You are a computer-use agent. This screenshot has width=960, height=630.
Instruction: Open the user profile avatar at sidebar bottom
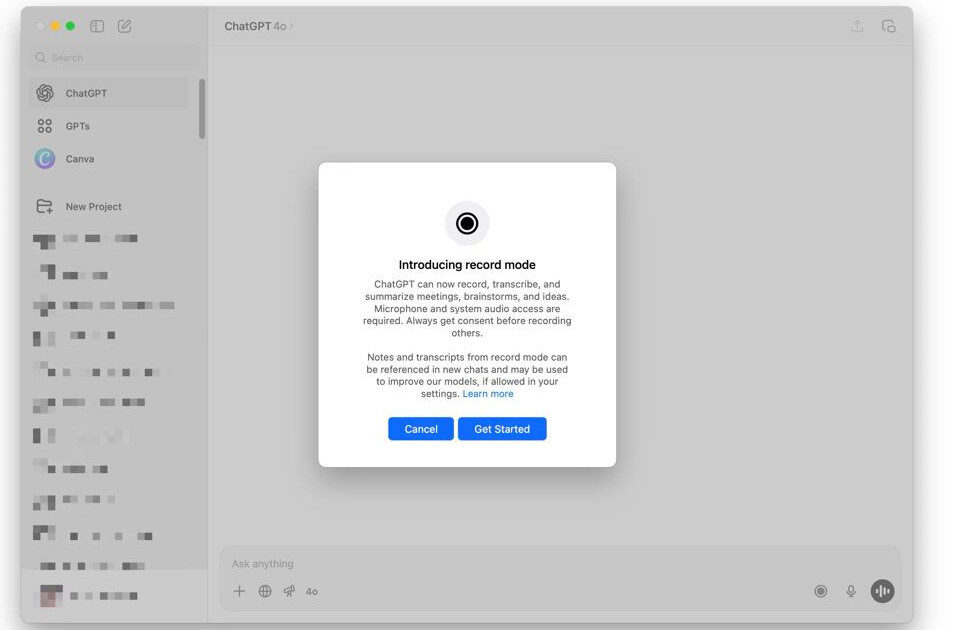(x=51, y=596)
